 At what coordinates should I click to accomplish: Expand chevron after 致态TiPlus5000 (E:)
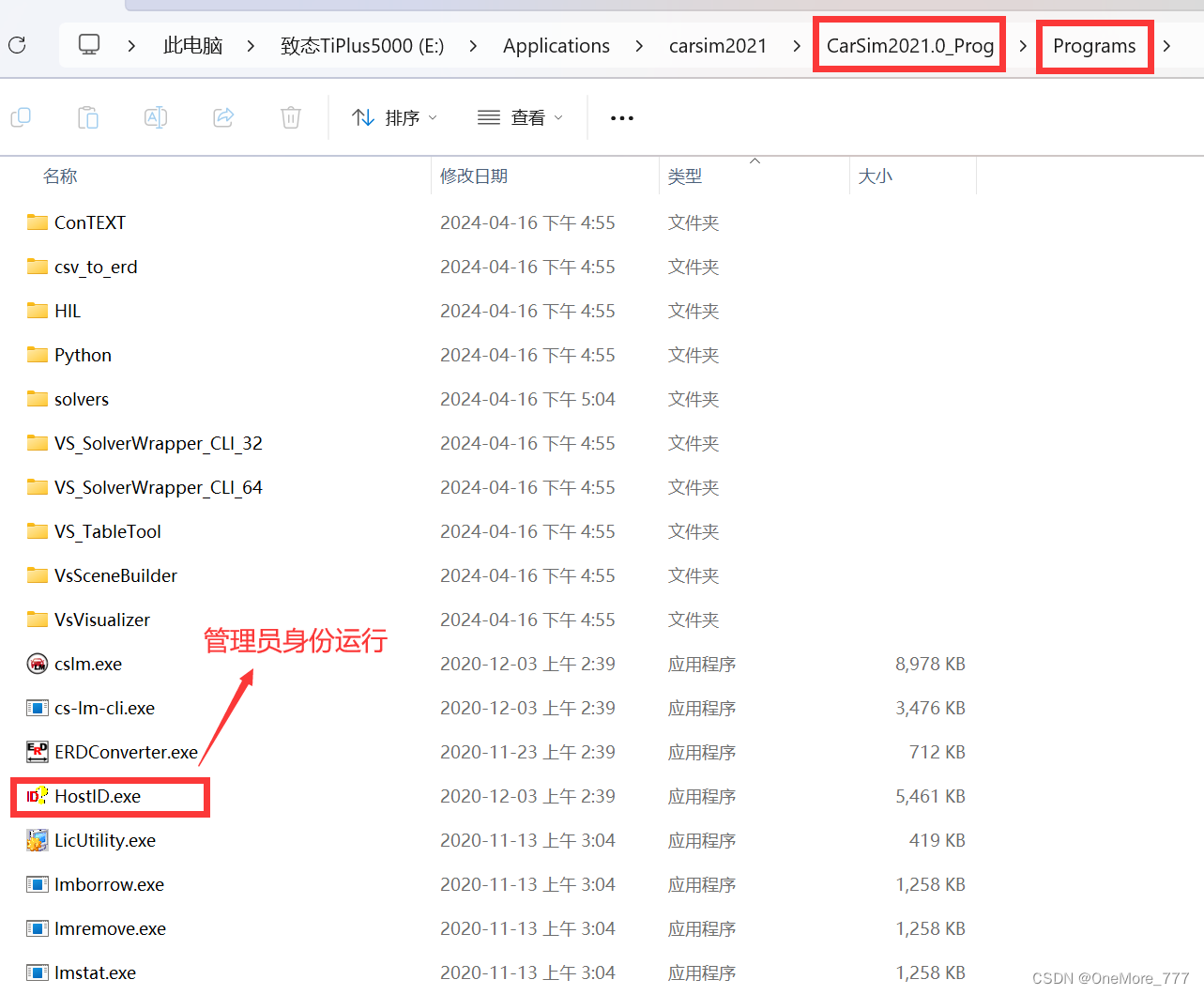[473, 46]
